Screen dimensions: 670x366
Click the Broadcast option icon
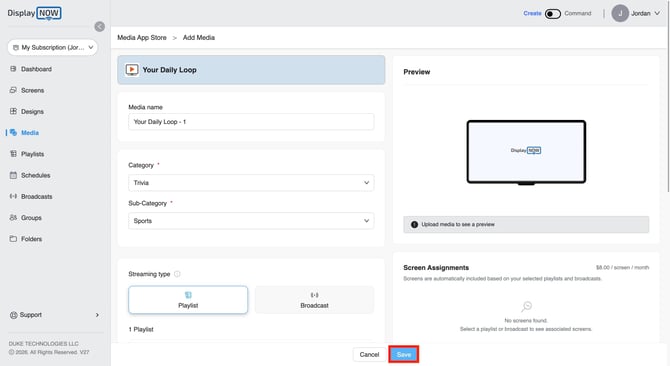click(x=314, y=295)
